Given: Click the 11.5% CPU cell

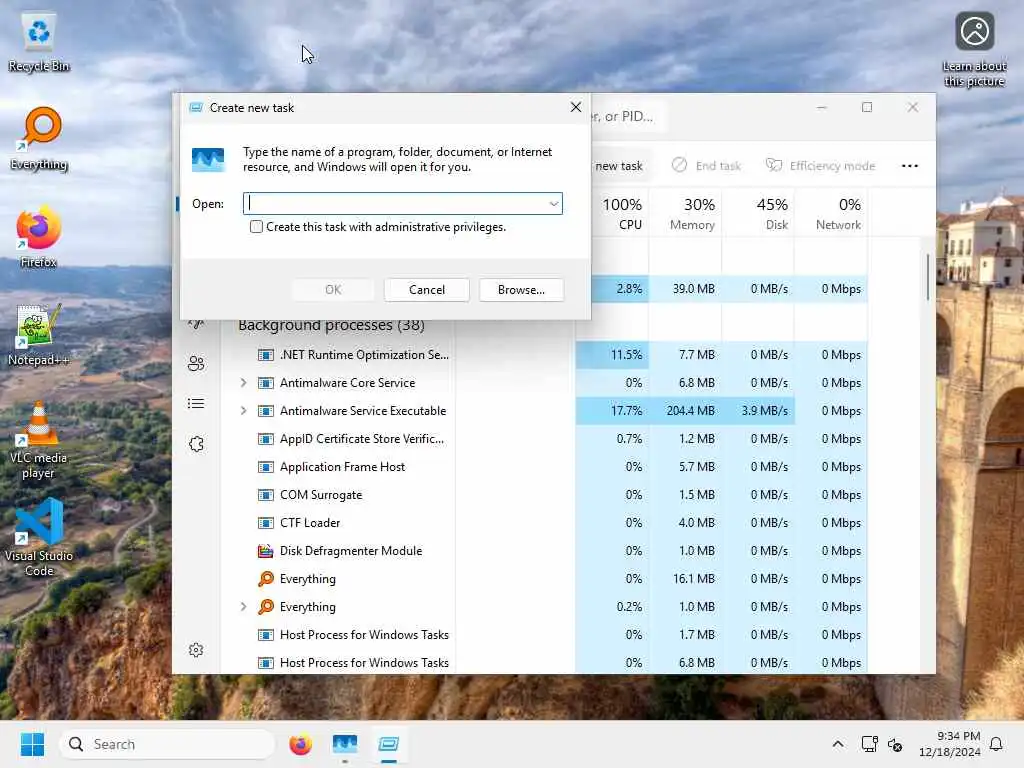Looking at the screenshot, I should (x=613, y=355).
